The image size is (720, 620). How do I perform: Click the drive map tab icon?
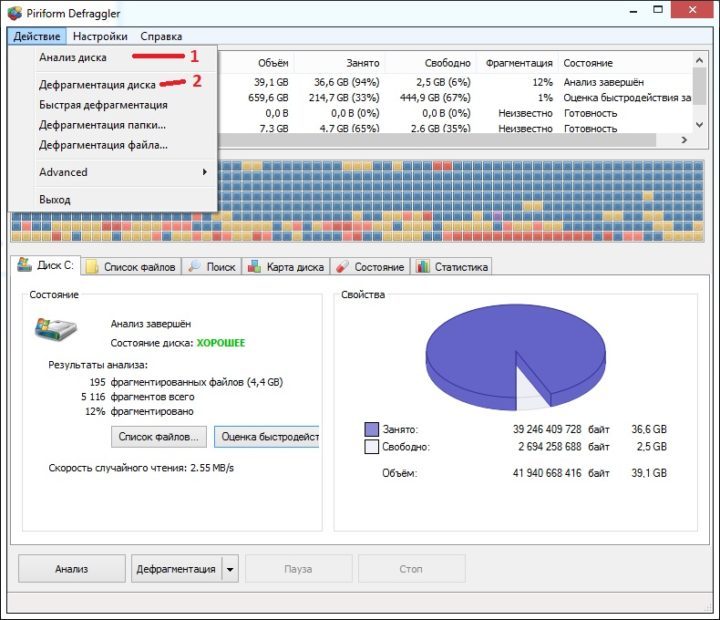click(x=255, y=267)
